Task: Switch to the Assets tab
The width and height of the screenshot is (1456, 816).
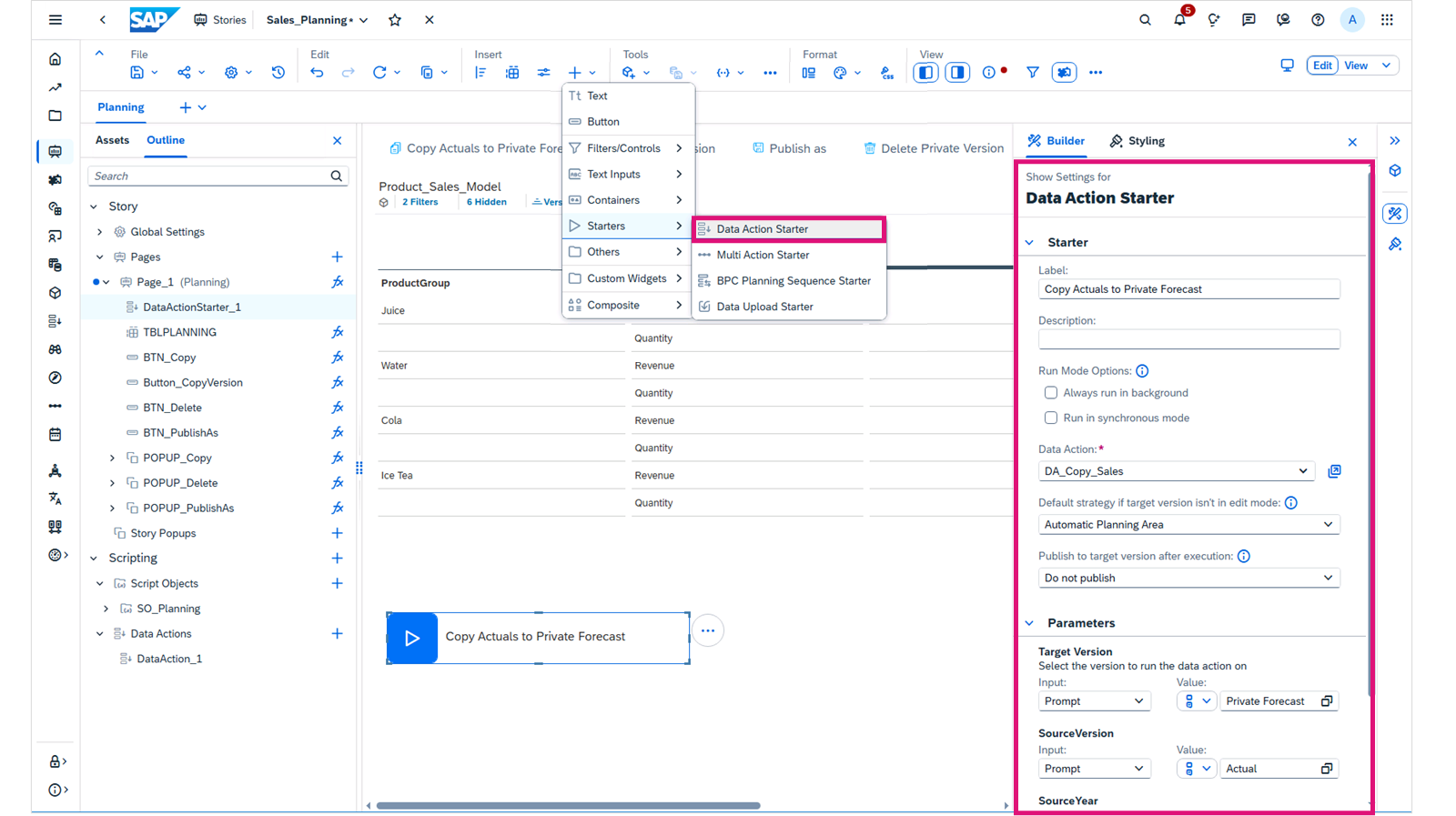Action: (112, 140)
